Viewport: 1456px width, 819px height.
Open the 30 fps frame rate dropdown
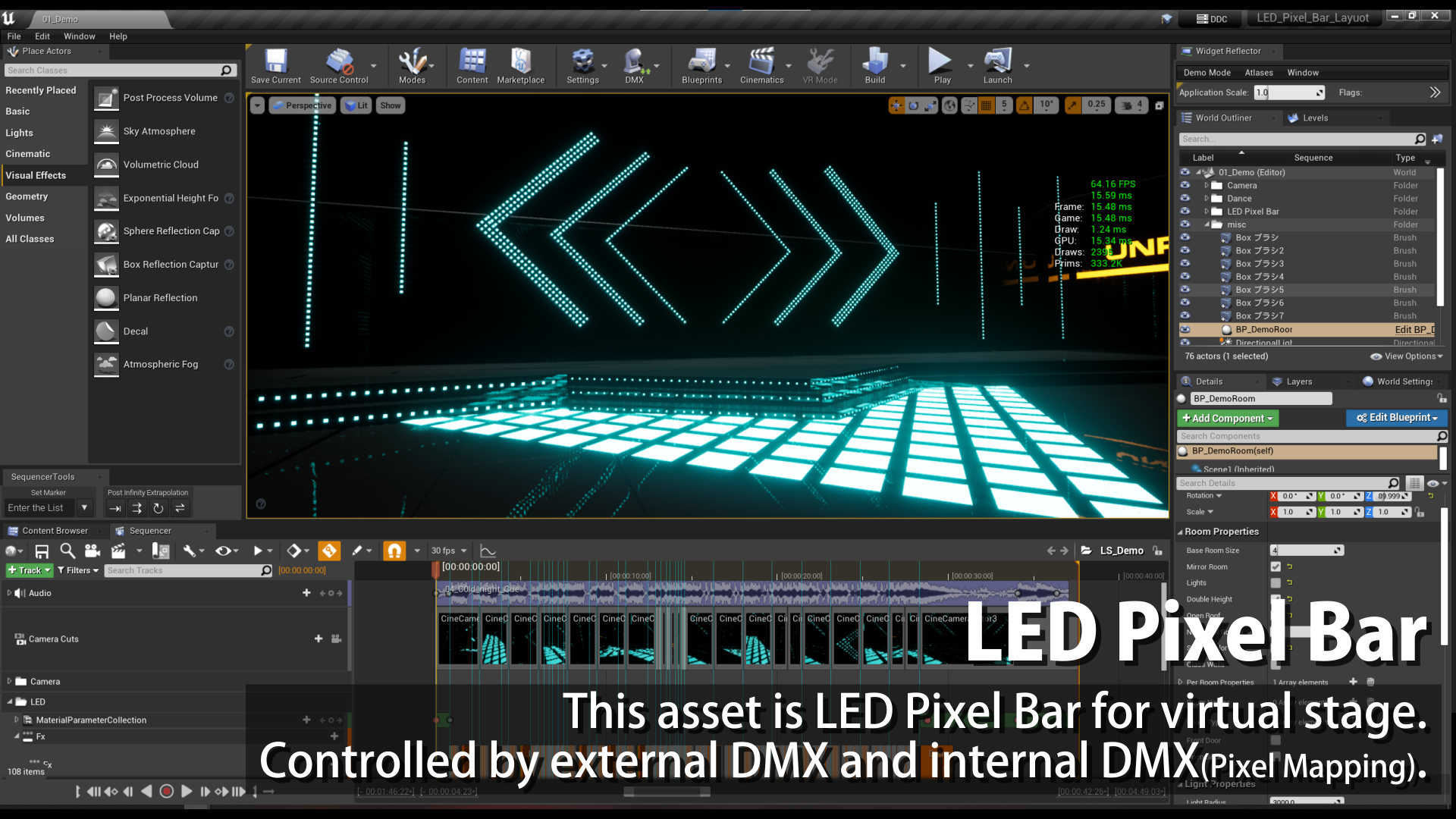point(447,551)
